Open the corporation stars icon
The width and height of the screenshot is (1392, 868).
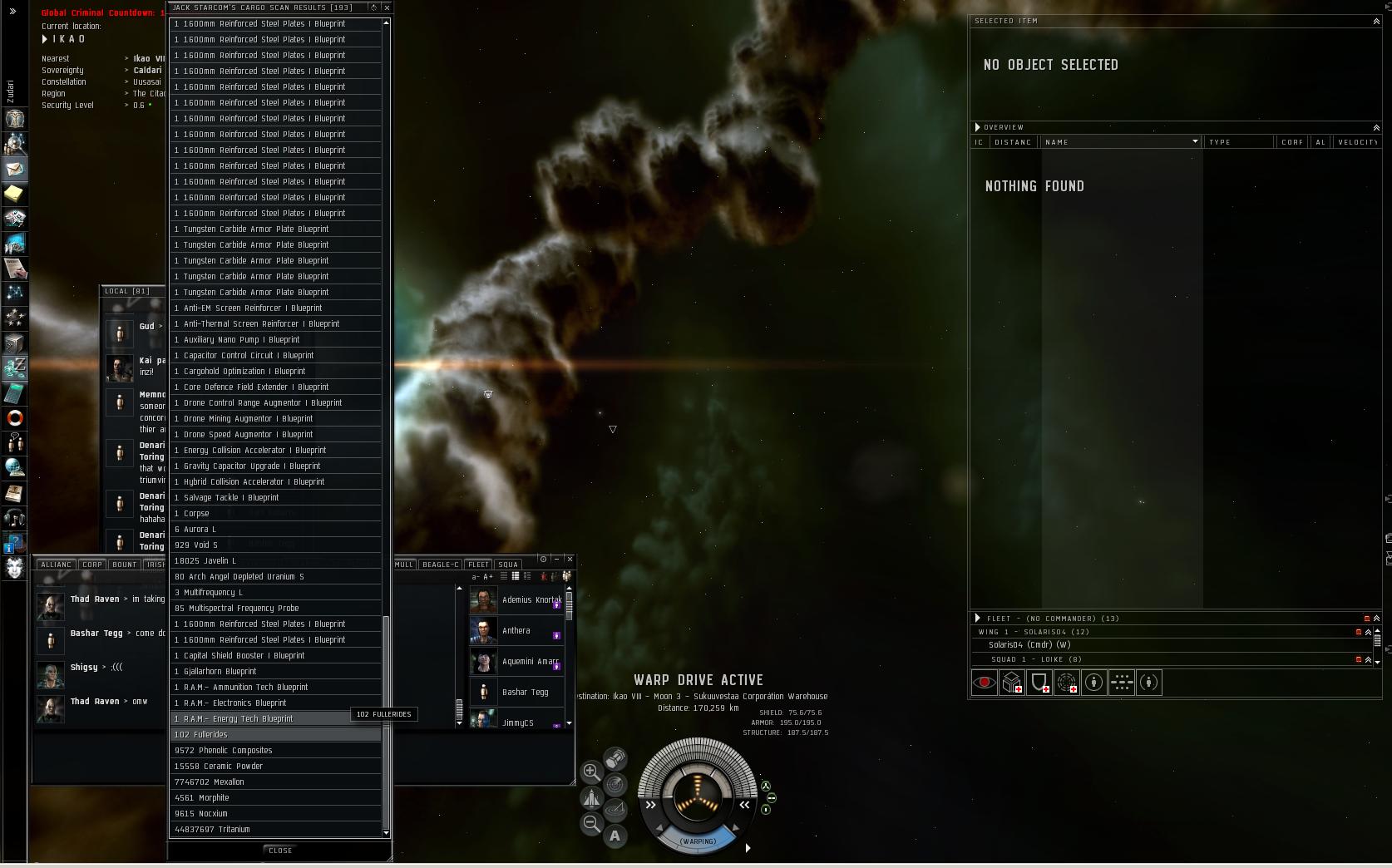(x=14, y=318)
